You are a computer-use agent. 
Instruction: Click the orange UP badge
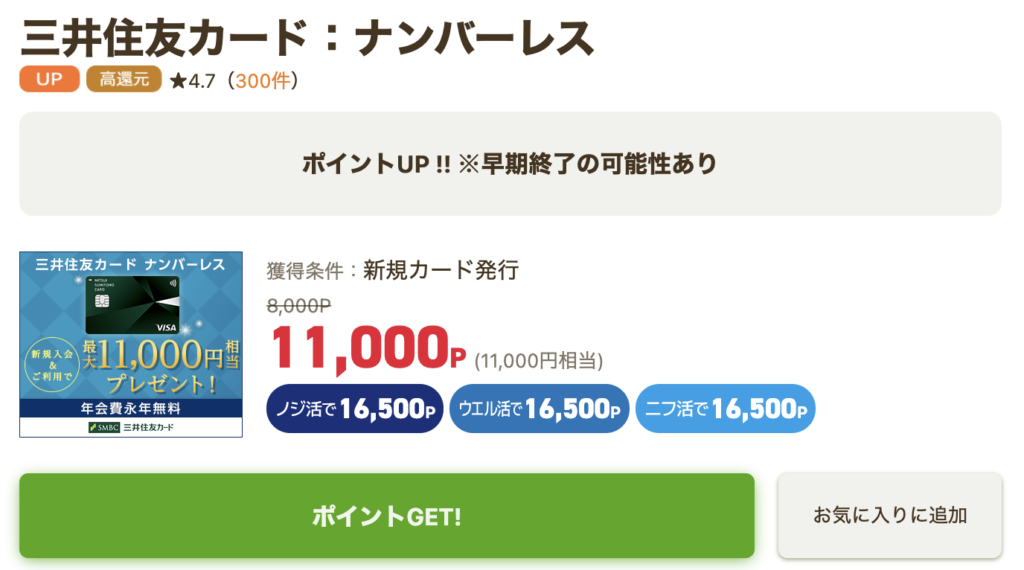point(50,79)
